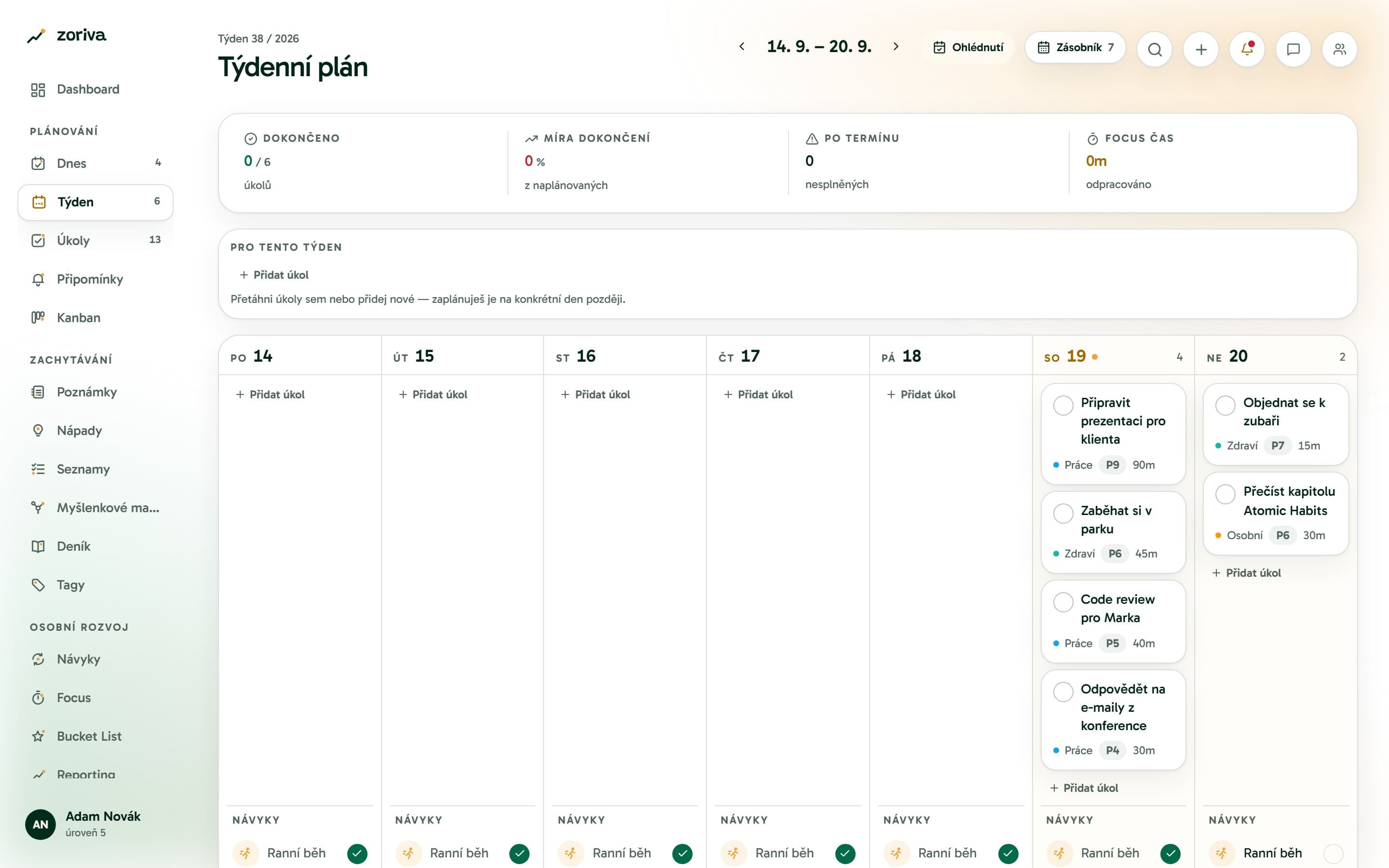Click Ohlédnutí button
The width and height of the screenshot is (1389, 868).
[967, 47]
